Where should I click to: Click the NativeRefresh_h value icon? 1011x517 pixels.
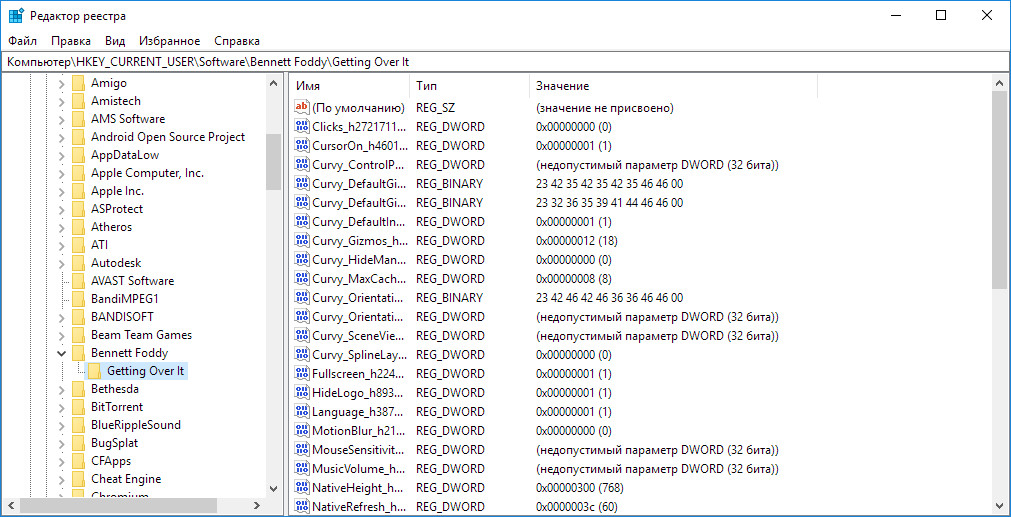(x=301, y=506)
